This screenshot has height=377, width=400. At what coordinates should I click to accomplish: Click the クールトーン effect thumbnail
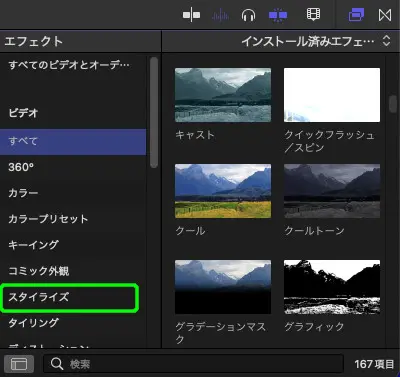pos(332,191)
